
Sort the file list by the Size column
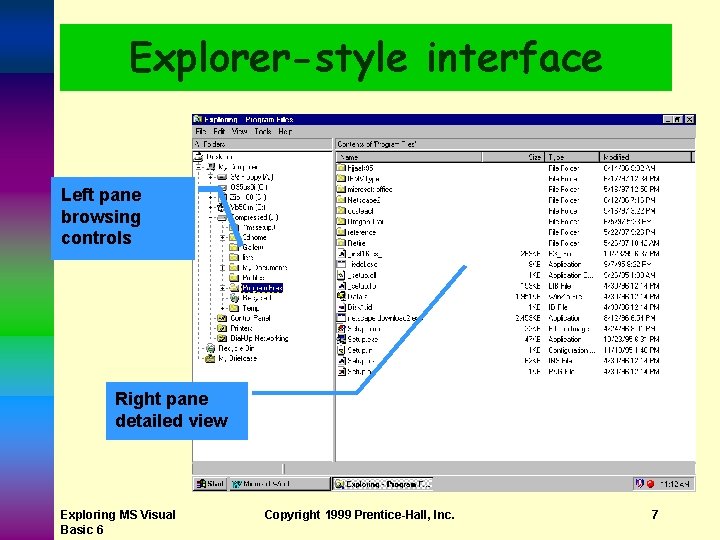coord(513,157)
